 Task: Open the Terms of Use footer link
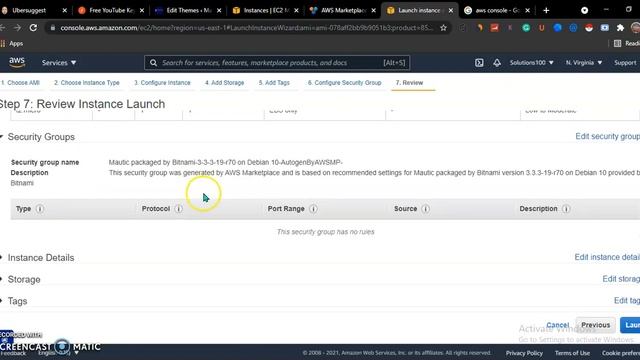coord(572,353)
